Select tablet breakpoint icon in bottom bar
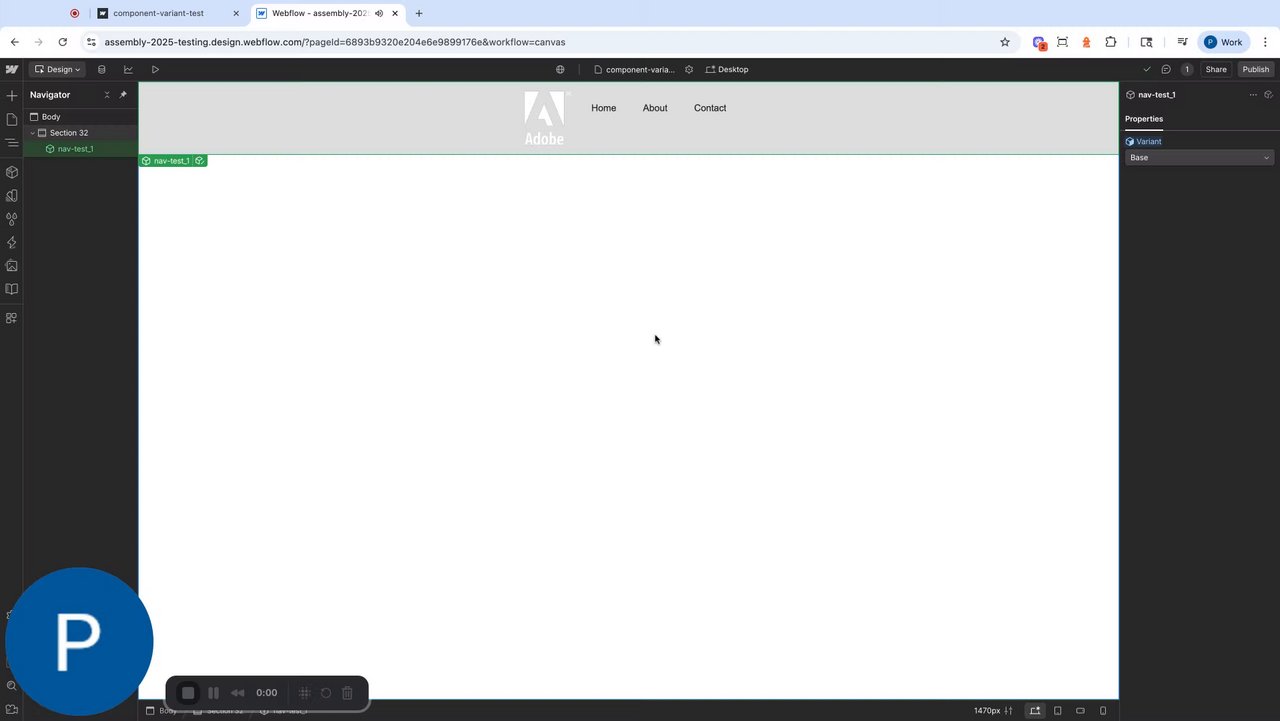1280x721 pixels. pos(1058,711)
